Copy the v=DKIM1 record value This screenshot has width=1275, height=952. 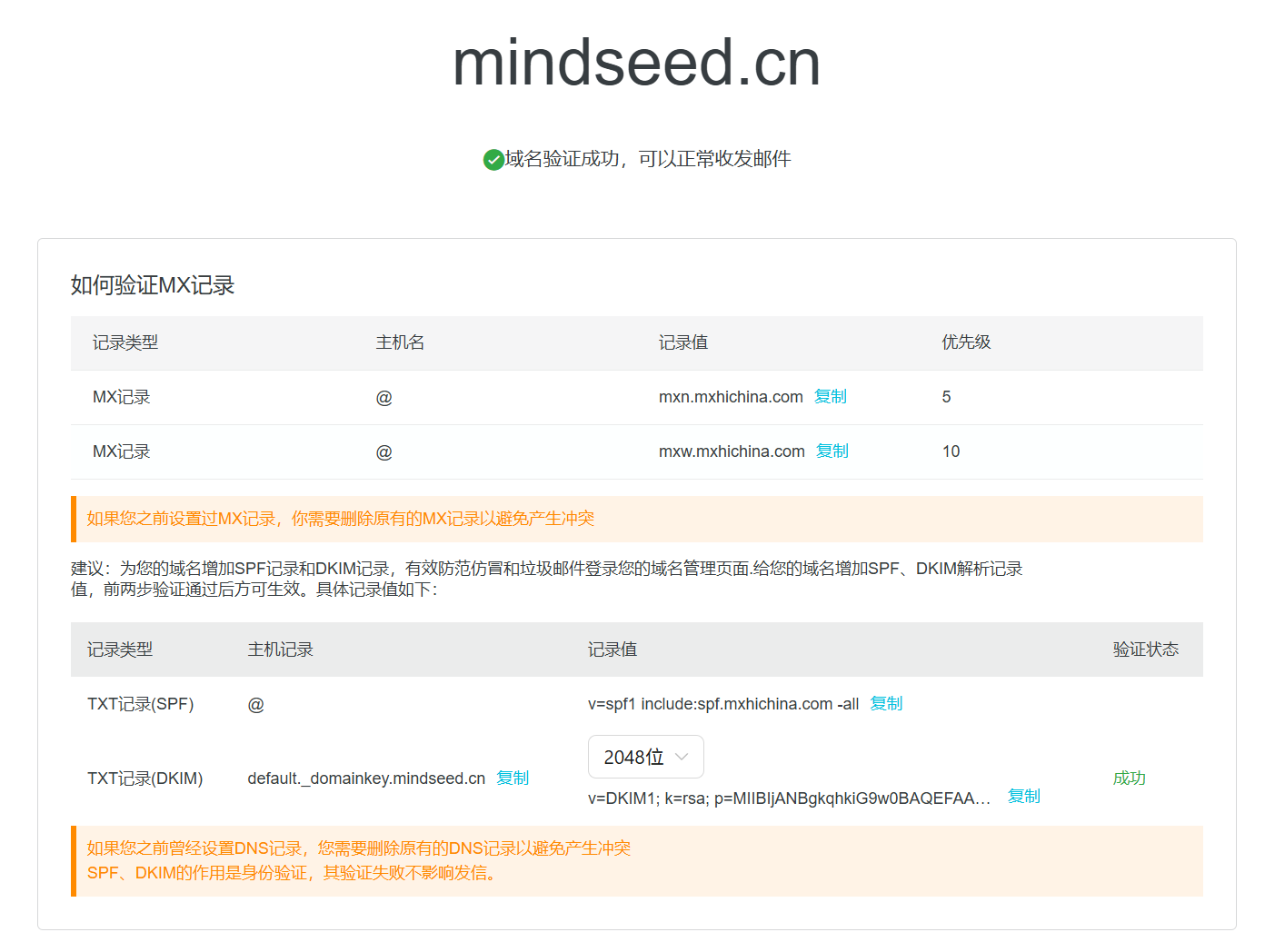(x=1023, y=797)
